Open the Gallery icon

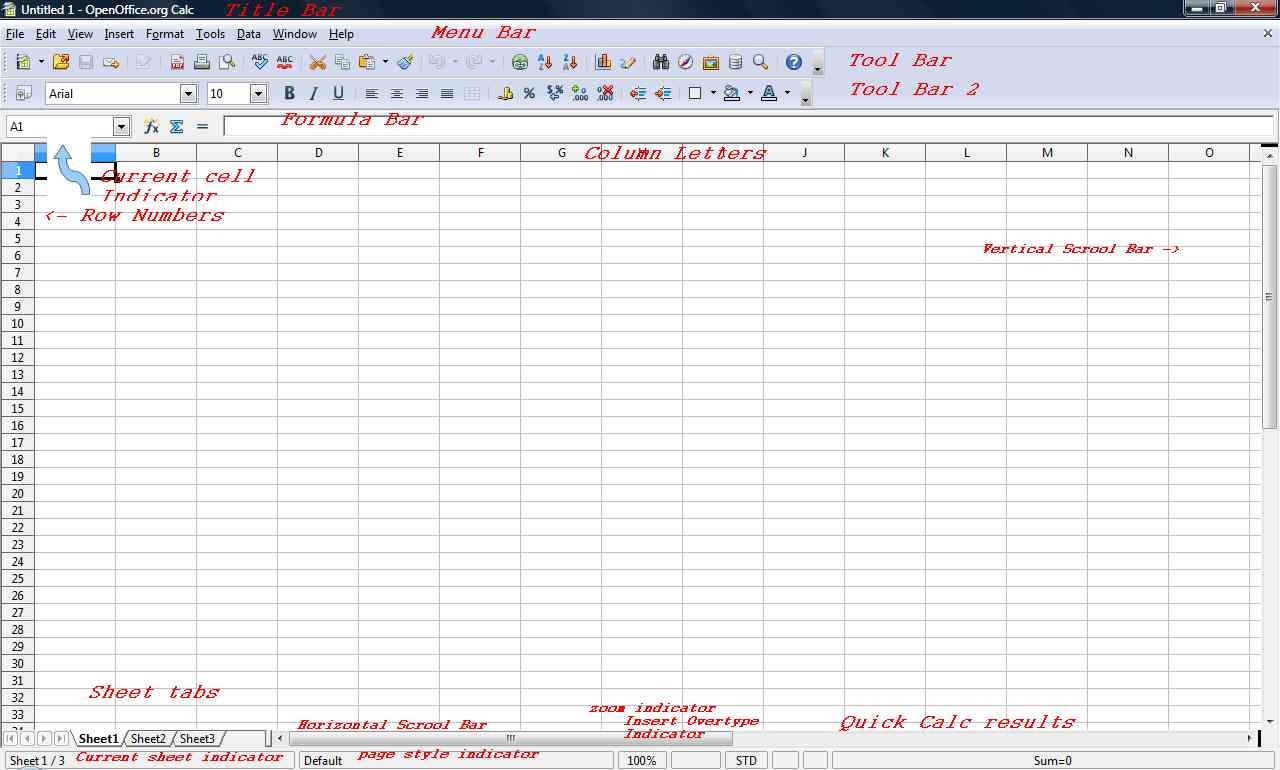pos(711,62)
